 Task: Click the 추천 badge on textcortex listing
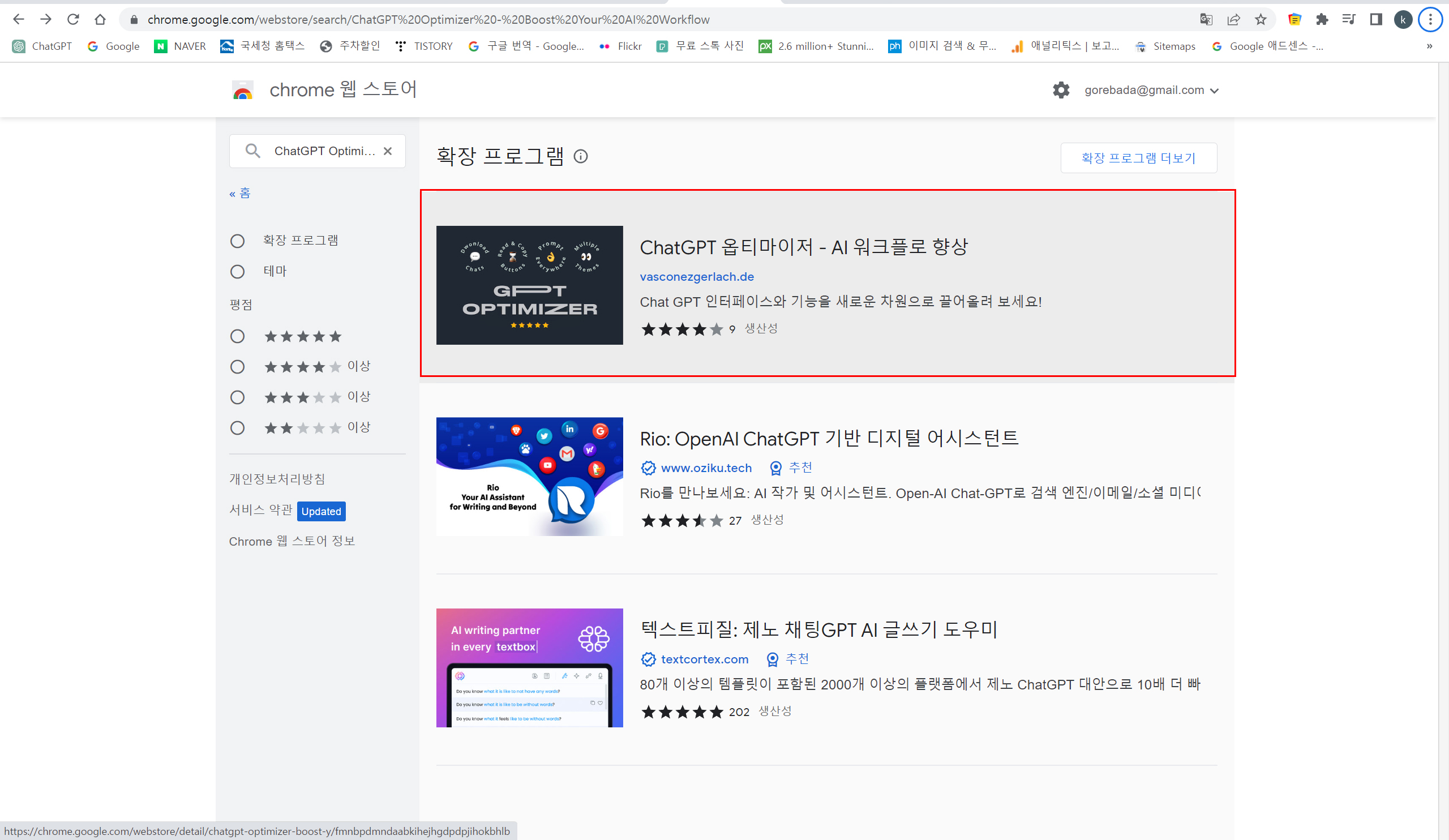788,659
